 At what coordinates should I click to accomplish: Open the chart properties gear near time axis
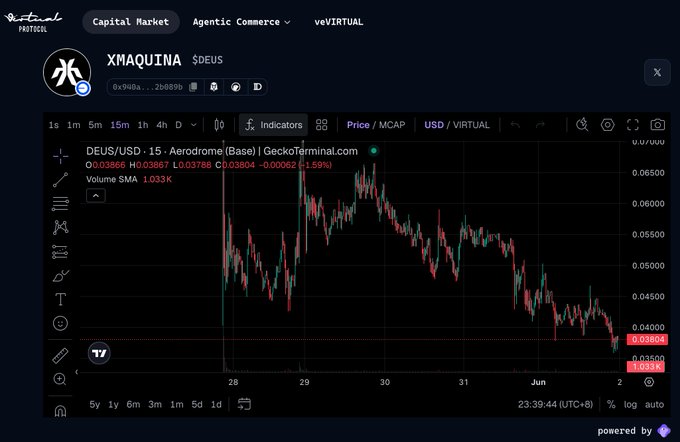coord(649,382)
